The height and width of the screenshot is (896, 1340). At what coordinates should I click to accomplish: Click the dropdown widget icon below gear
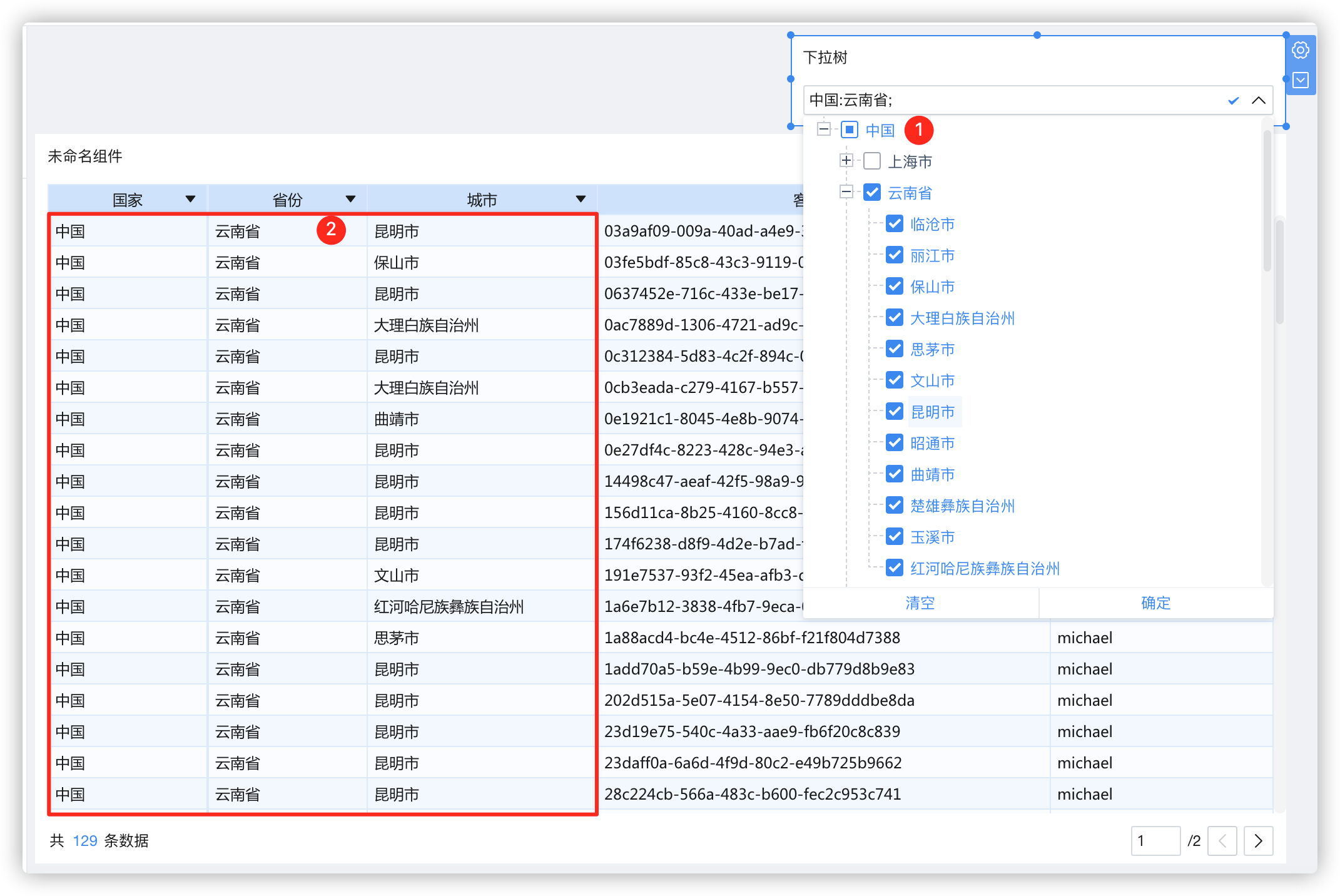1301,80
